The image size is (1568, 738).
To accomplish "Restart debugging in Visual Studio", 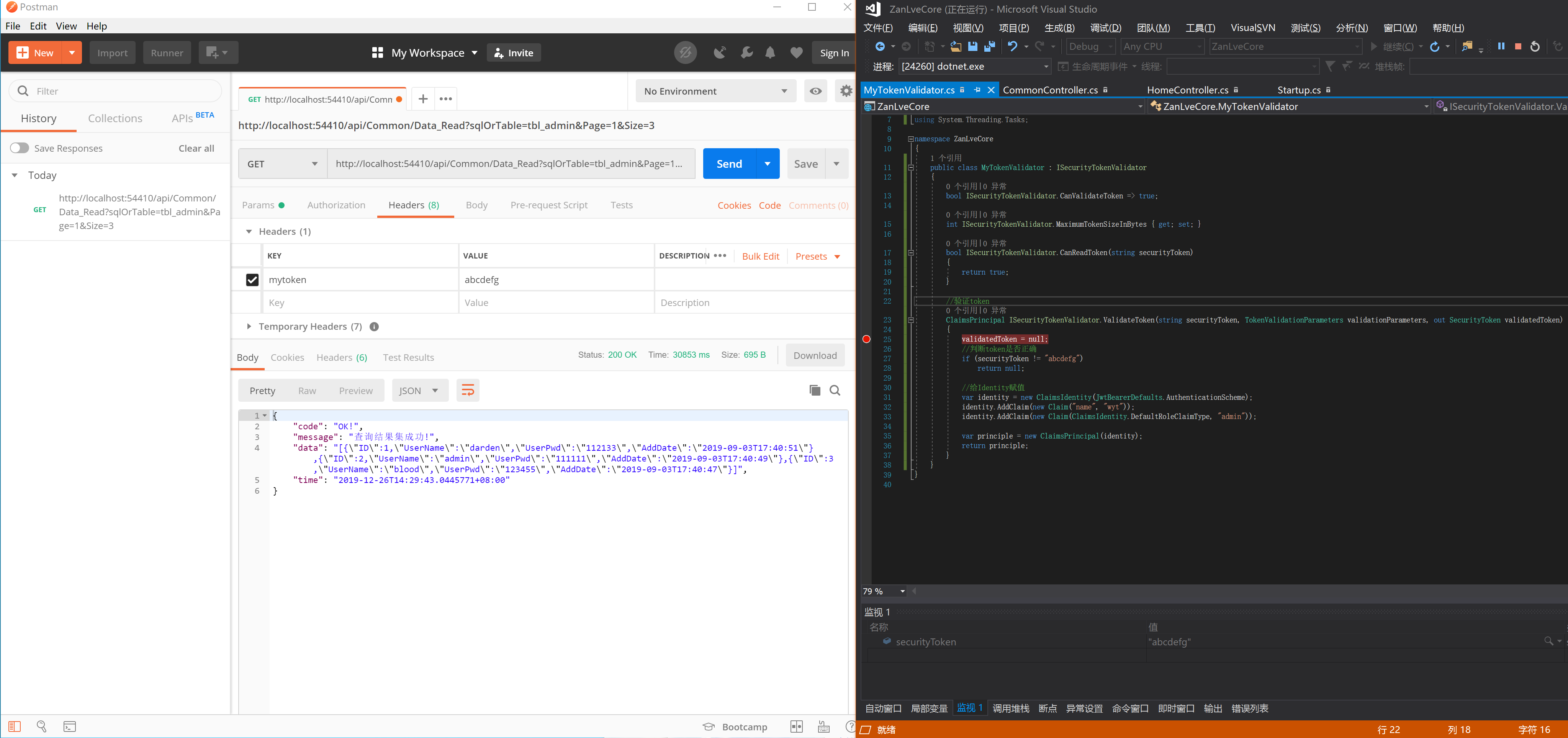I will pos(1535,46).
